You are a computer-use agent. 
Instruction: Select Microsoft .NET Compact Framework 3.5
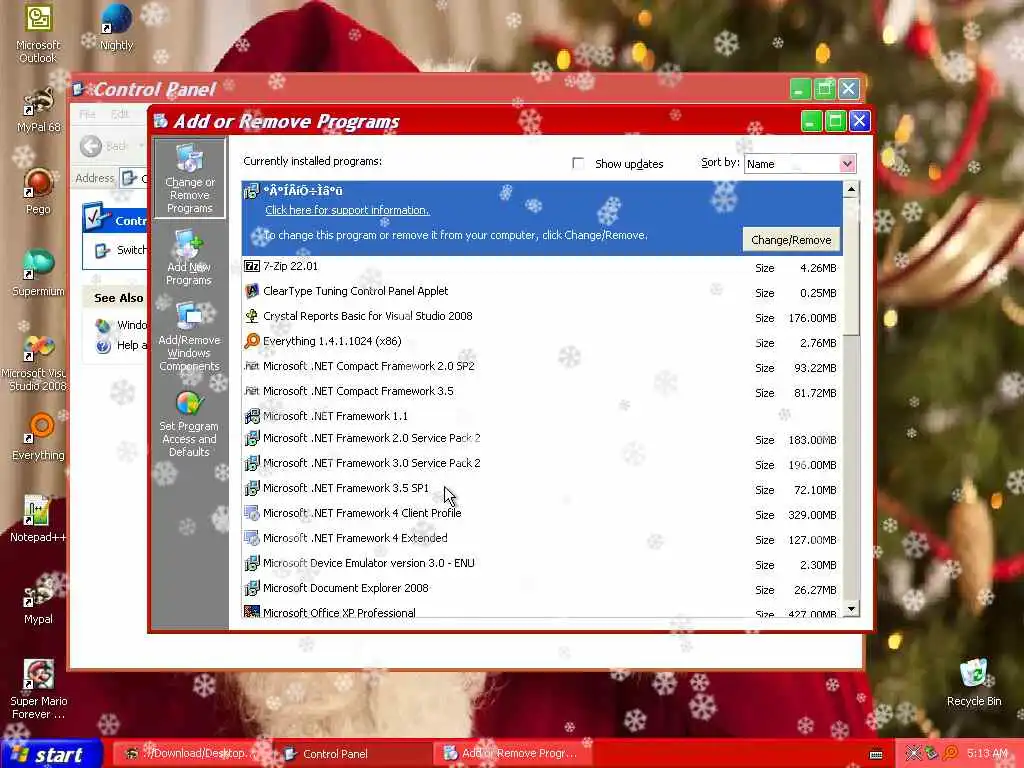click(542, 391)
